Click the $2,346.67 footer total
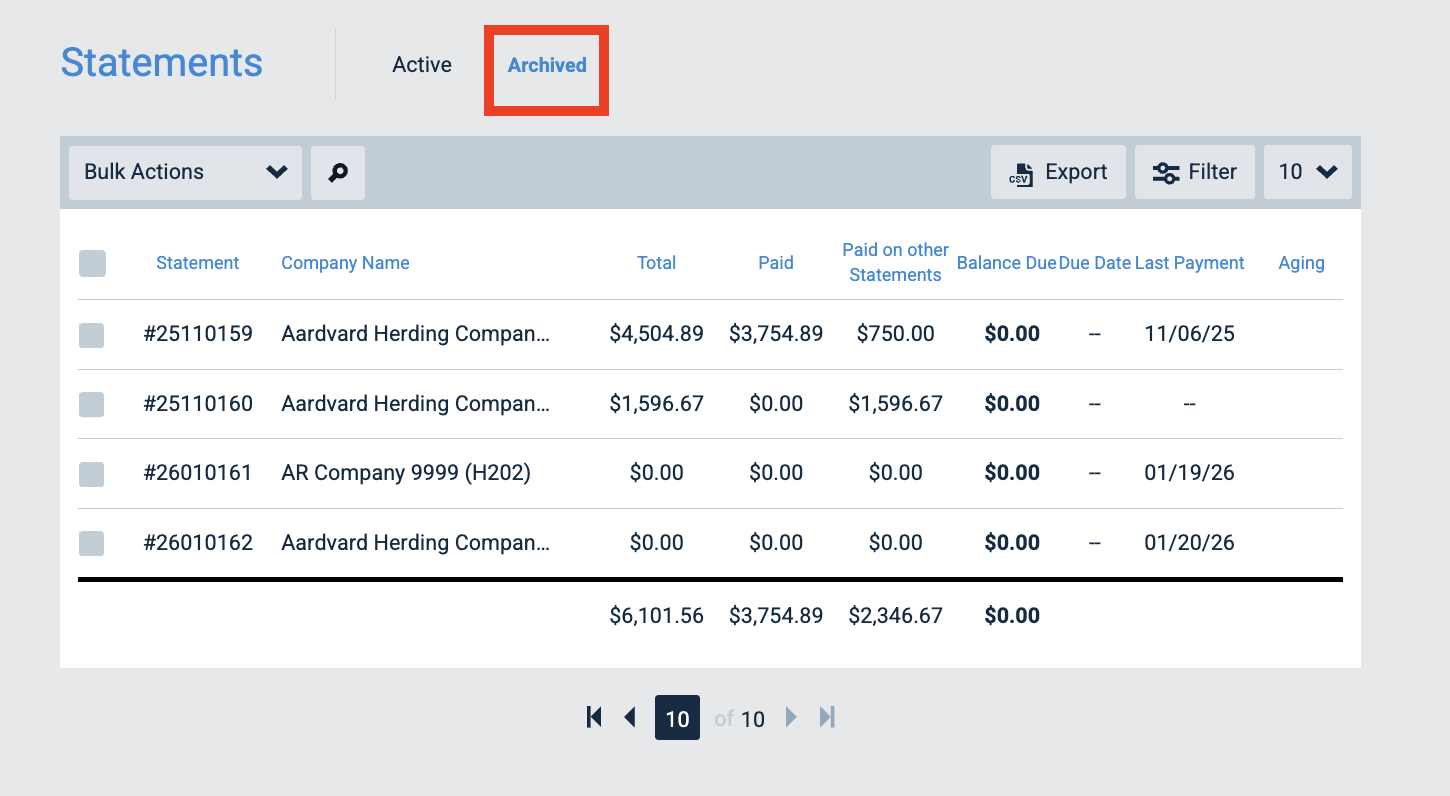This screenshot has width=1450, height=796. [895, 616]
